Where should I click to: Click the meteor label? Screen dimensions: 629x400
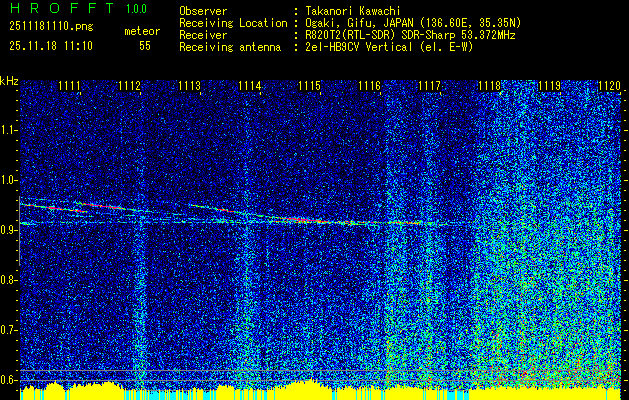[142, 31]
